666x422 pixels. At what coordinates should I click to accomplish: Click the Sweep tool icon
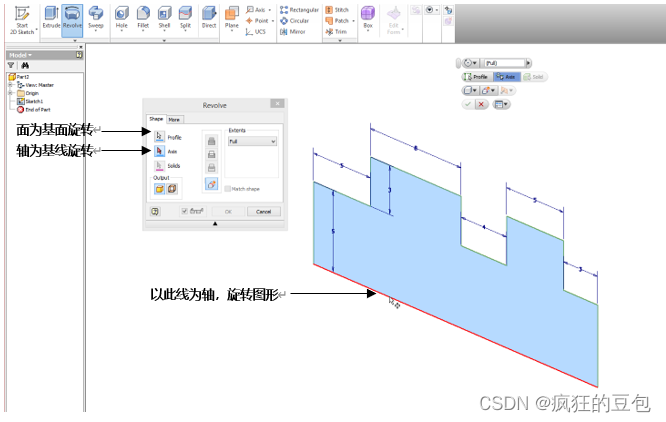click(x=96, y=18)
